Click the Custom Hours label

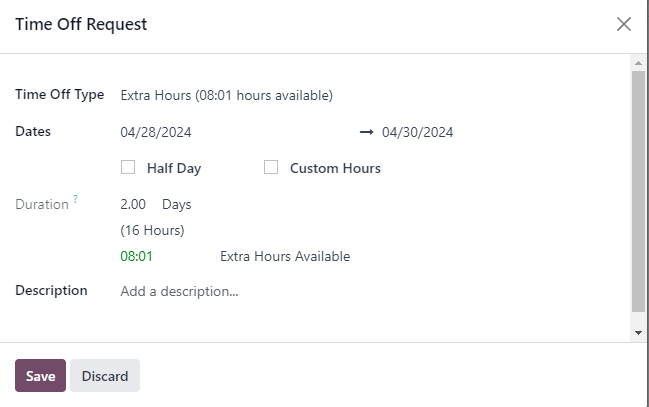335,168
